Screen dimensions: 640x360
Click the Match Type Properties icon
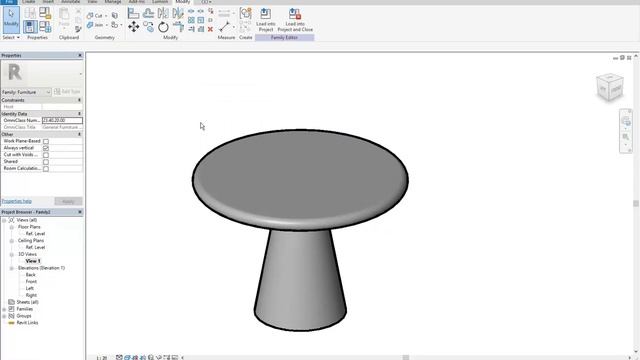click(78, 29)
